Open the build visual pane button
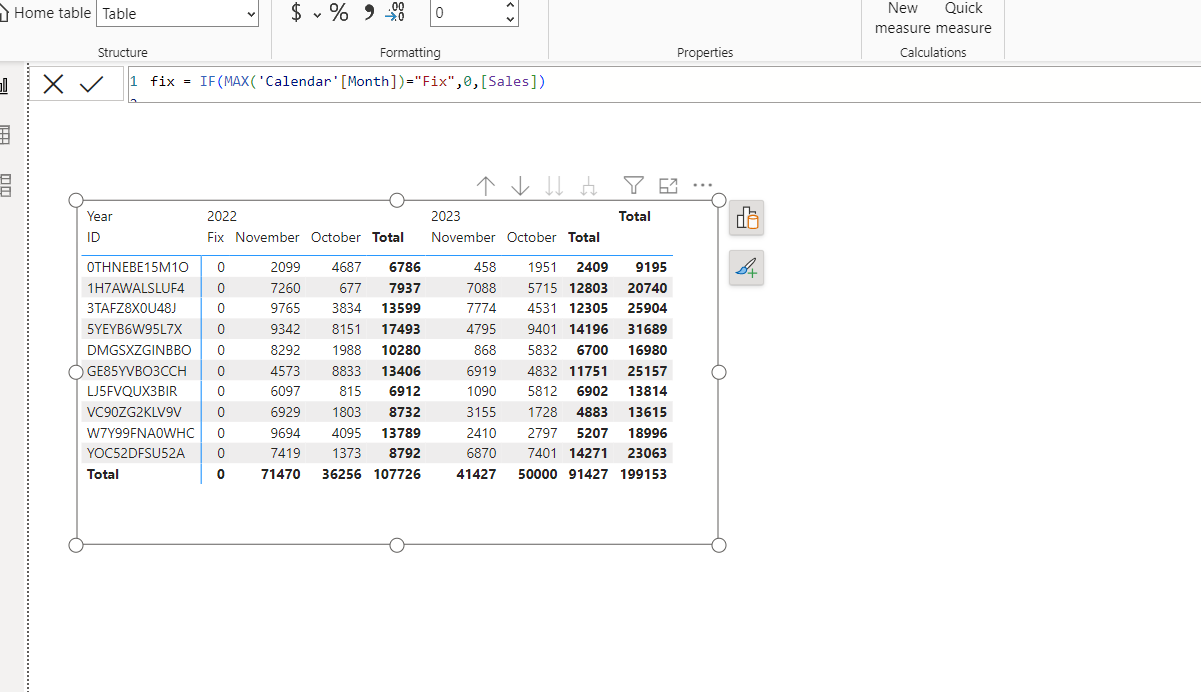The width and height of the screenshot is (1201, 692). [747, 217]
